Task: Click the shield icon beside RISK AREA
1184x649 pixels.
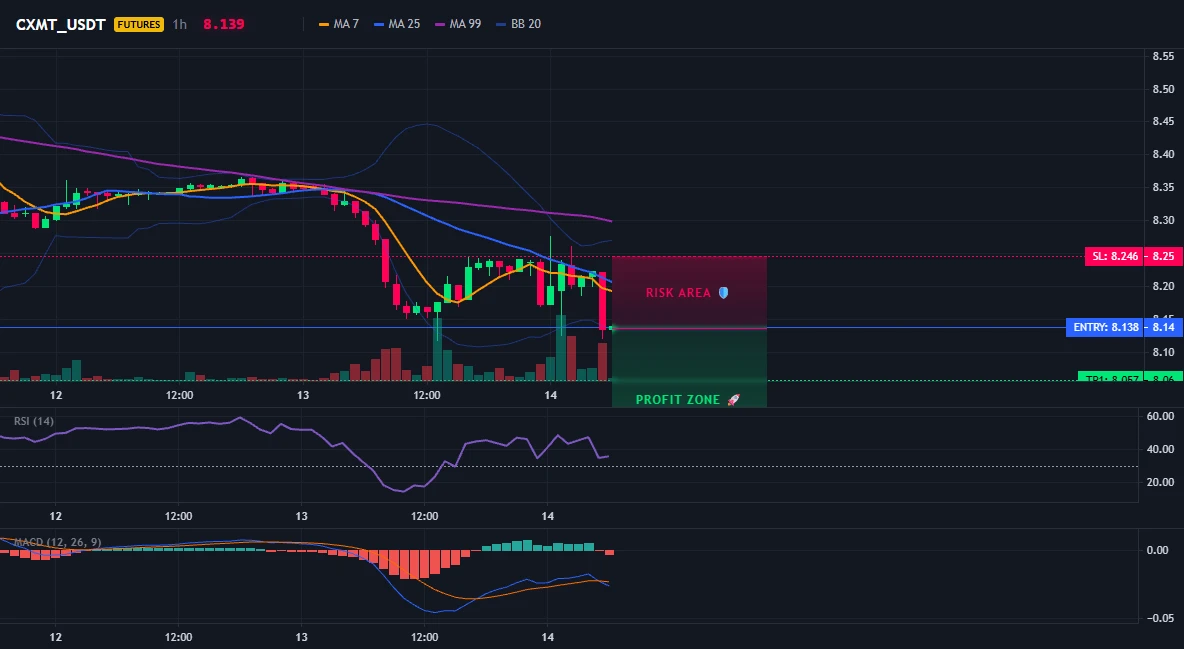Action: click(723, 292)
